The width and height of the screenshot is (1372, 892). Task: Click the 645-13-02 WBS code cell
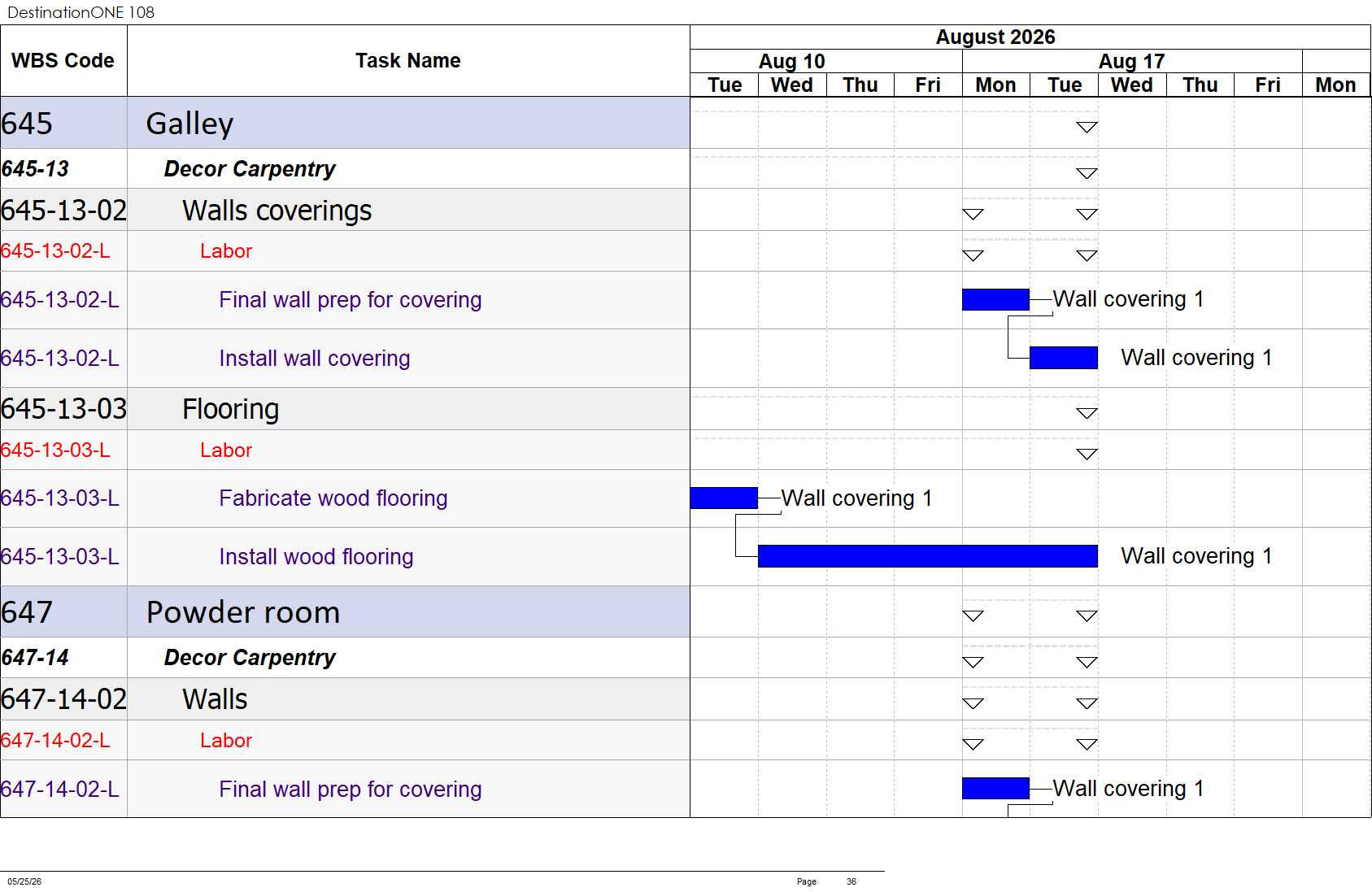point(63,211)
